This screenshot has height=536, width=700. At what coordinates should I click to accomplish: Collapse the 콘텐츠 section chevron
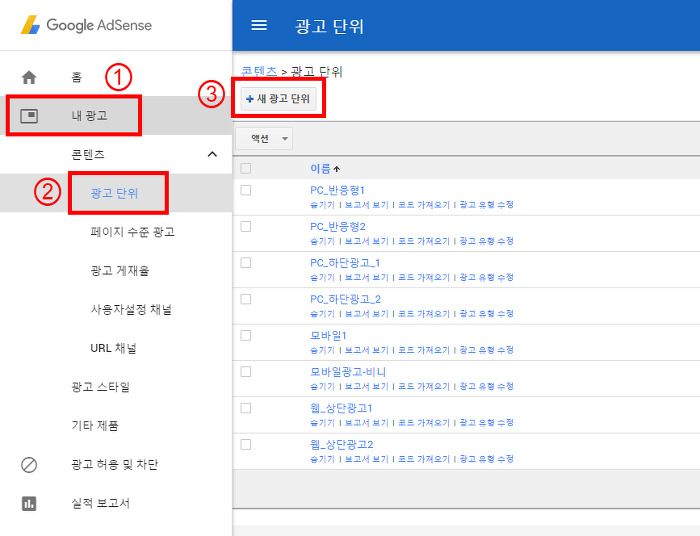click(x=212, y=154)
